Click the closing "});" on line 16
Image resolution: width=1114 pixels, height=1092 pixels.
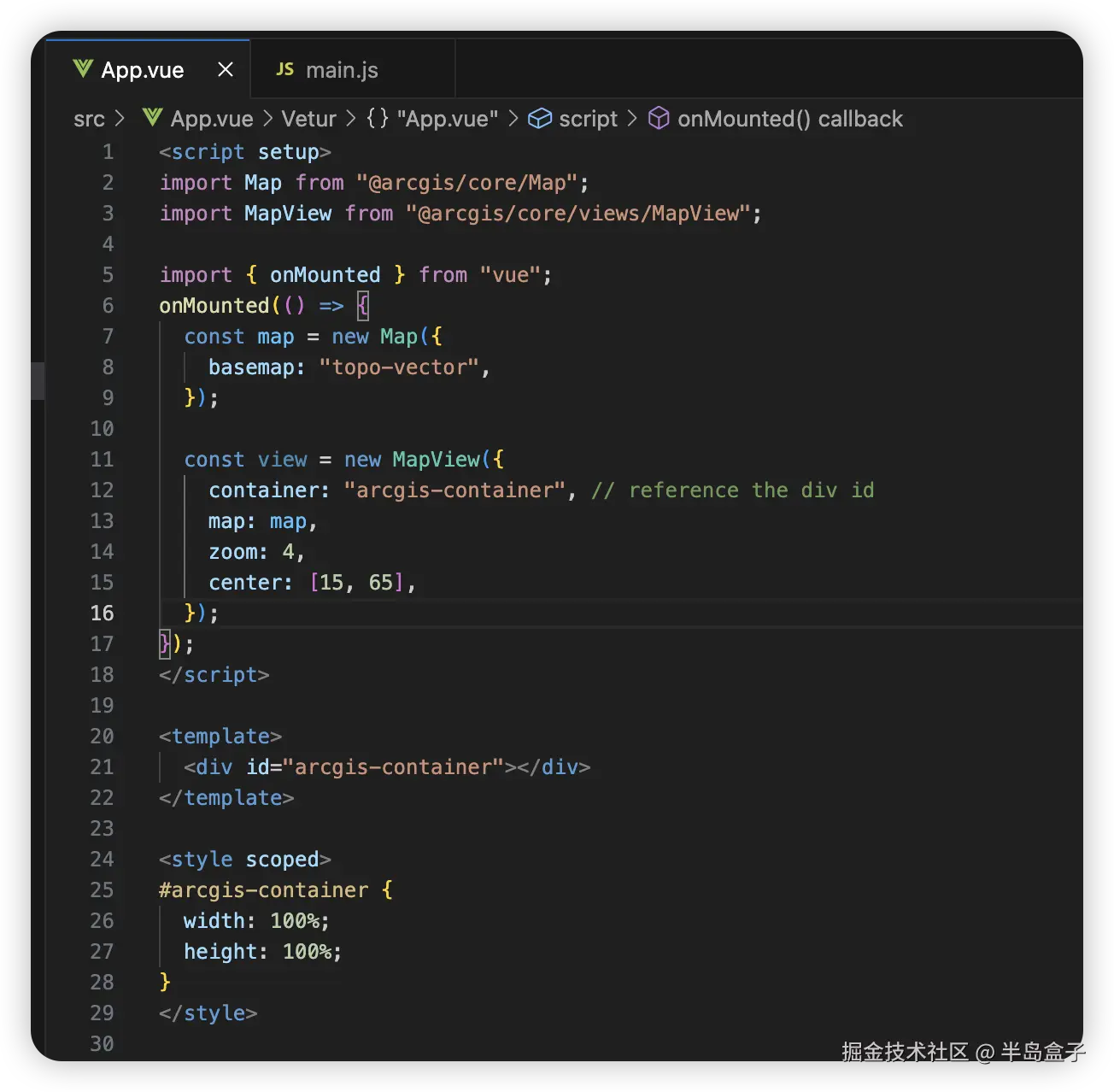(x=202, y=614)
